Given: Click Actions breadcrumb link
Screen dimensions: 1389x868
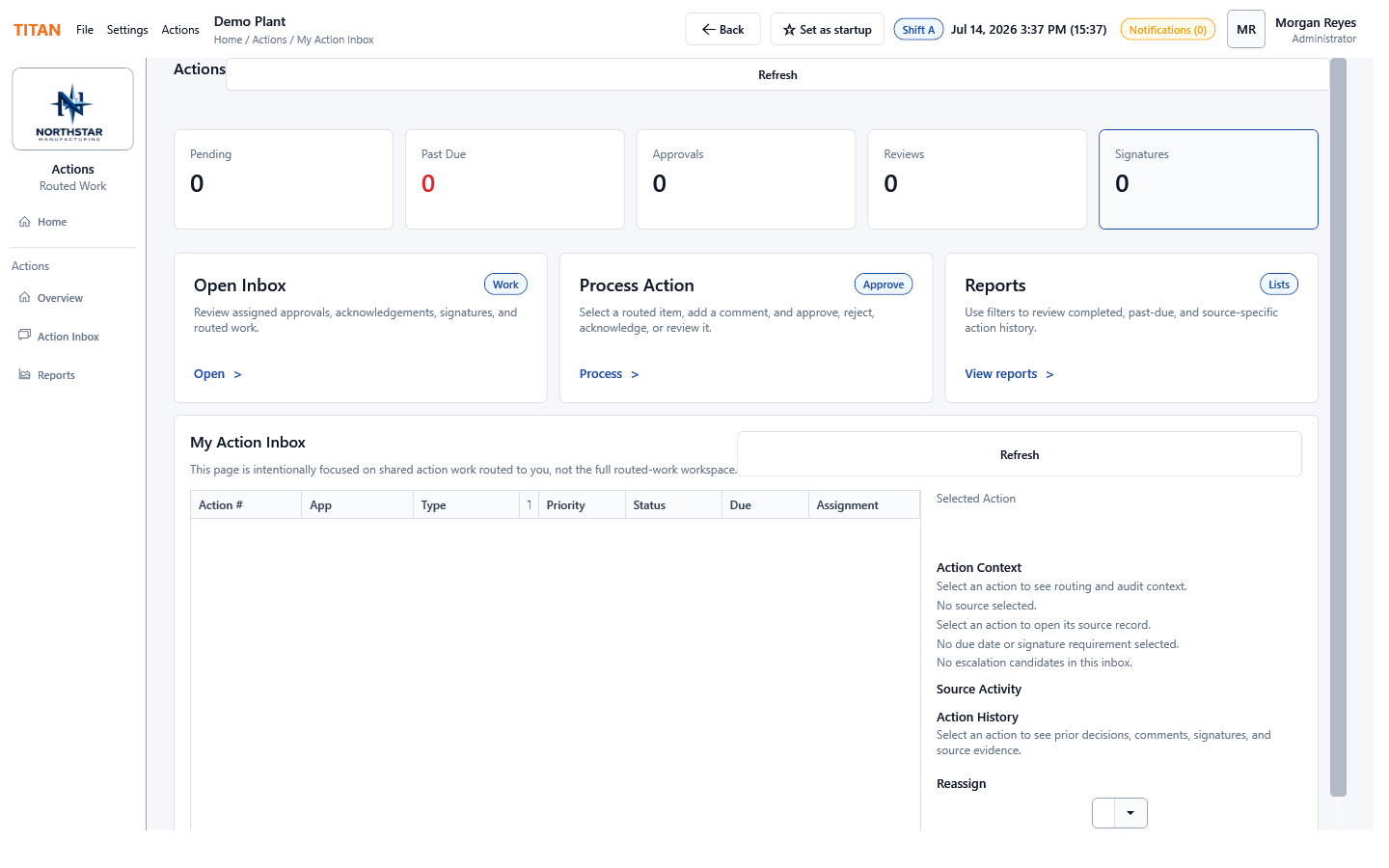Looking at the screenshot, I should [269, 40].
